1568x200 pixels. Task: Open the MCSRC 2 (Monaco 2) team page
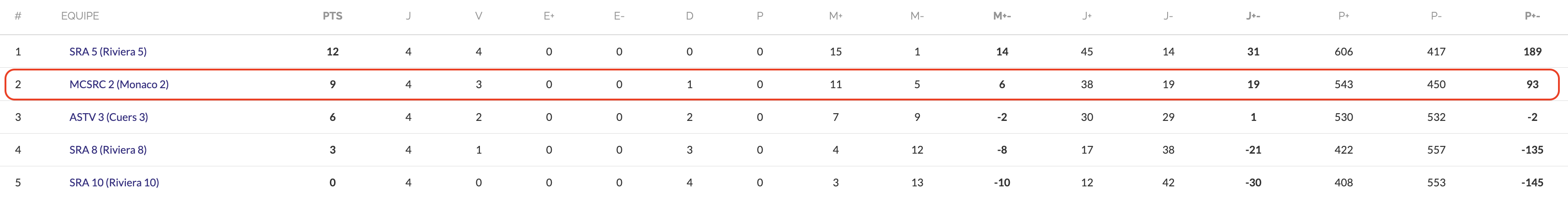pos(119,85)
